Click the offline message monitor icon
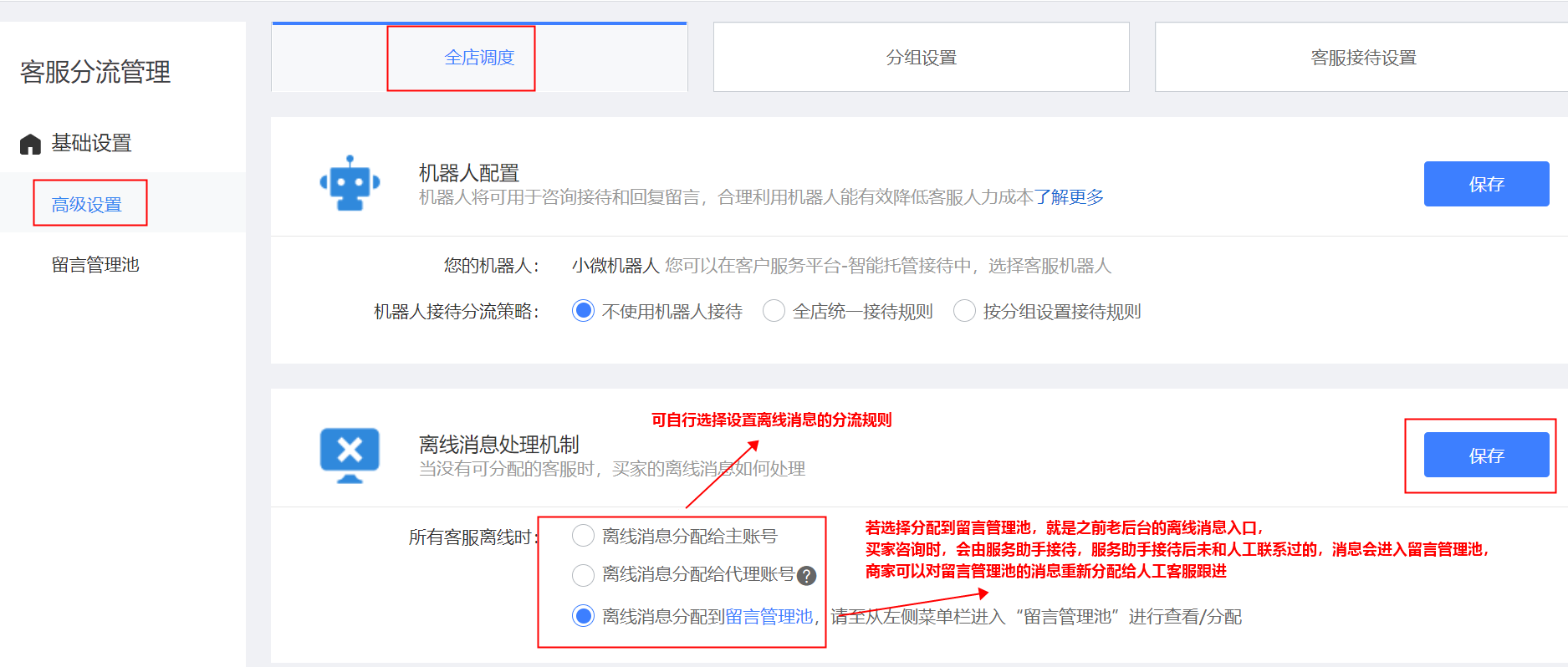This screenshot has height=667, width=1568. [350, 455]
